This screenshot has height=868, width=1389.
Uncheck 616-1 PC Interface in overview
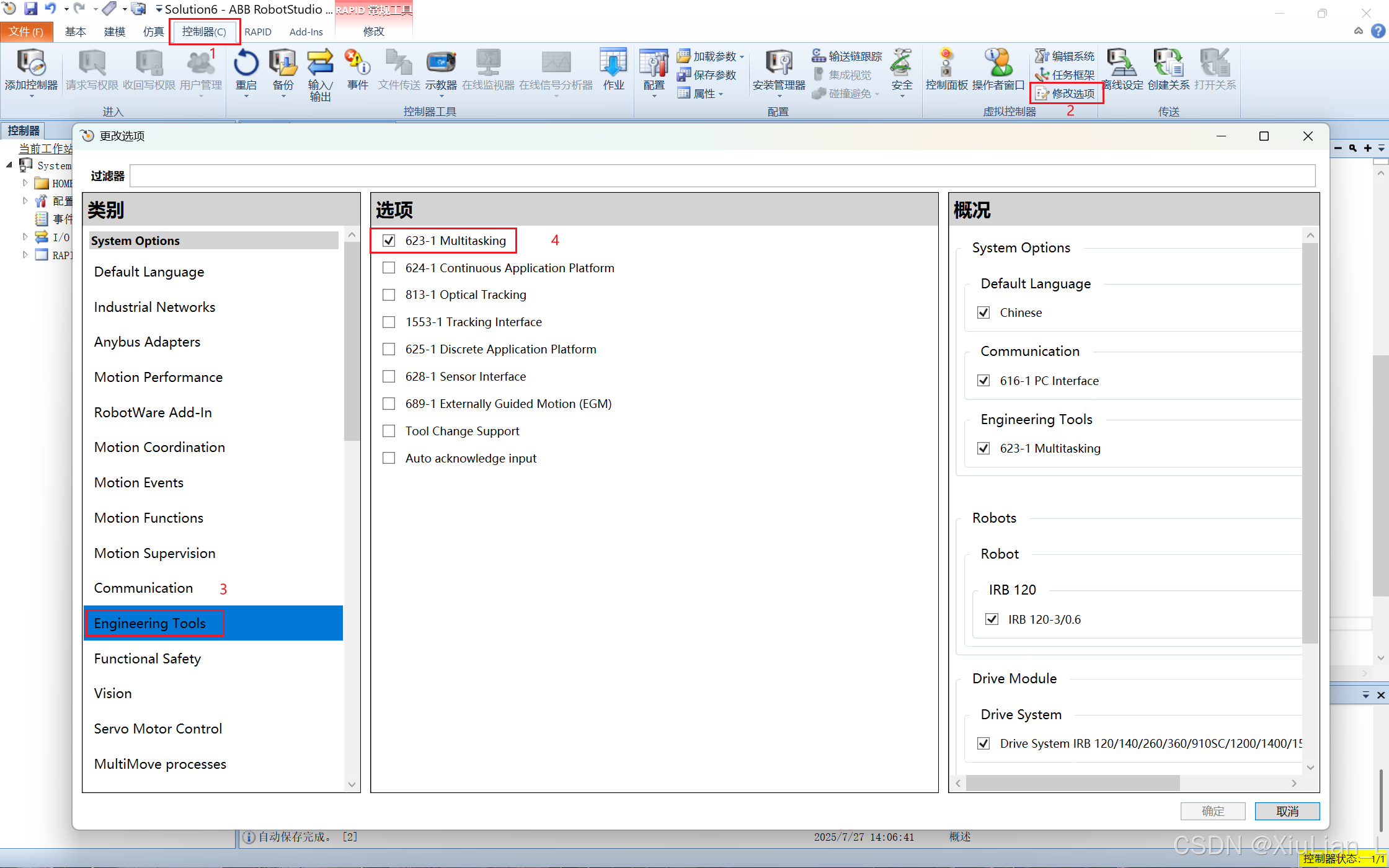(983, 381)
